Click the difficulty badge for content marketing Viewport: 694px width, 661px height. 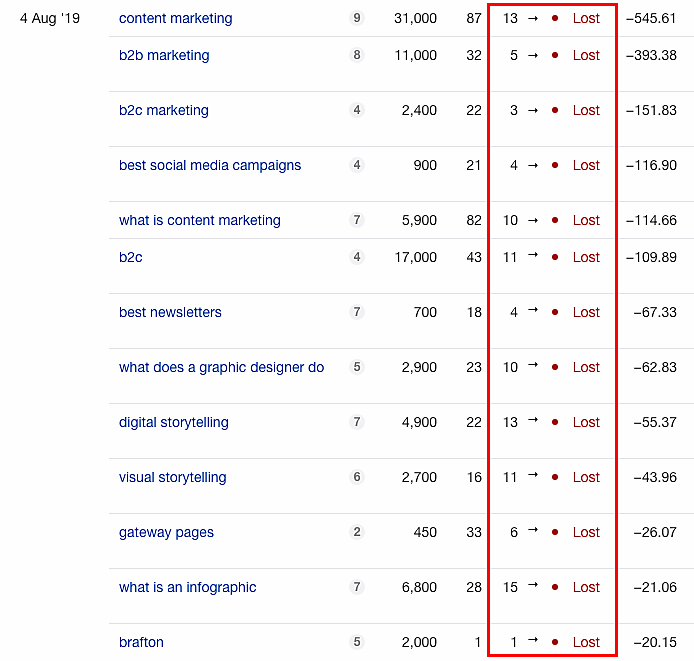pyautogui.click(x=357, y=18)
